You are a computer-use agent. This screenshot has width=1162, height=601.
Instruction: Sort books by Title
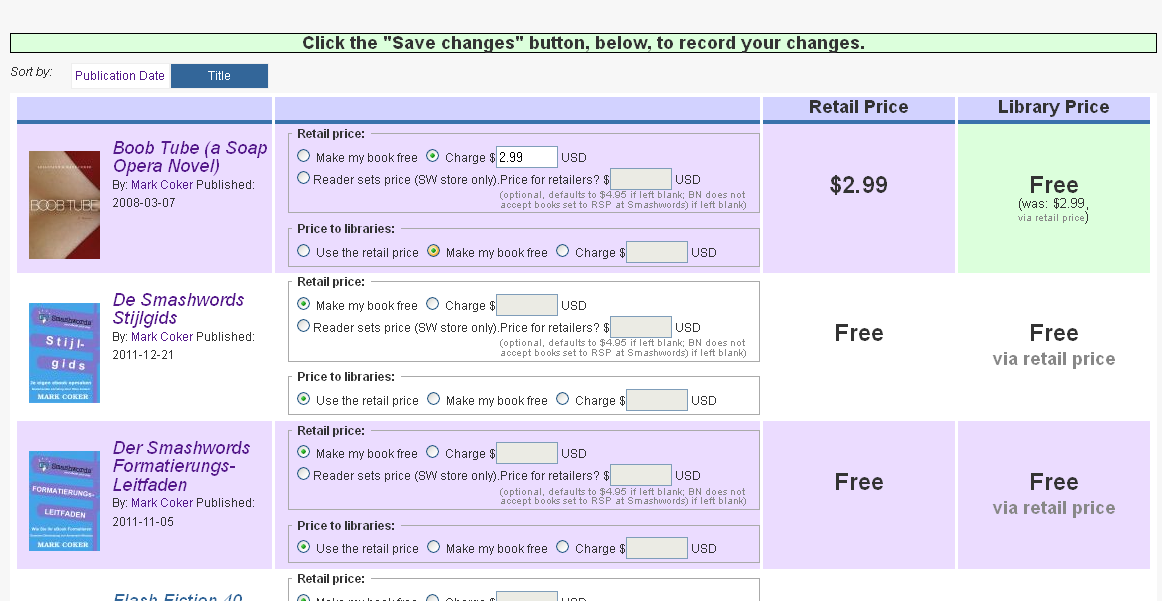click(219, 76)
